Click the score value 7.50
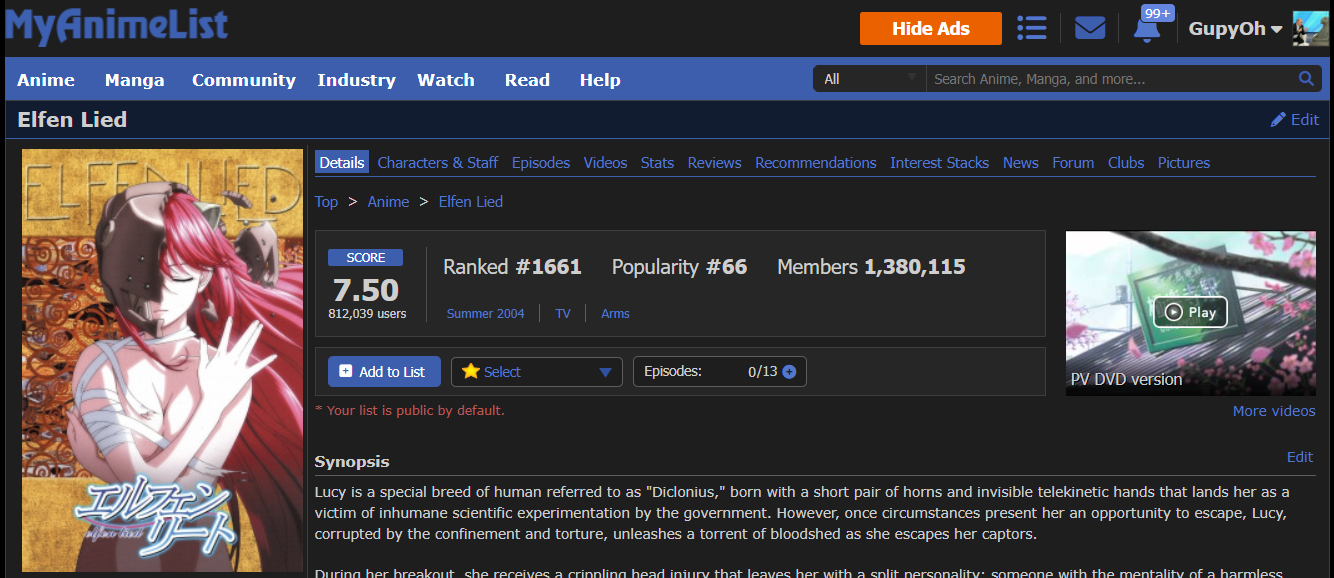The width and height of the screenshot is (1334, 578). (x=366, y=290)
